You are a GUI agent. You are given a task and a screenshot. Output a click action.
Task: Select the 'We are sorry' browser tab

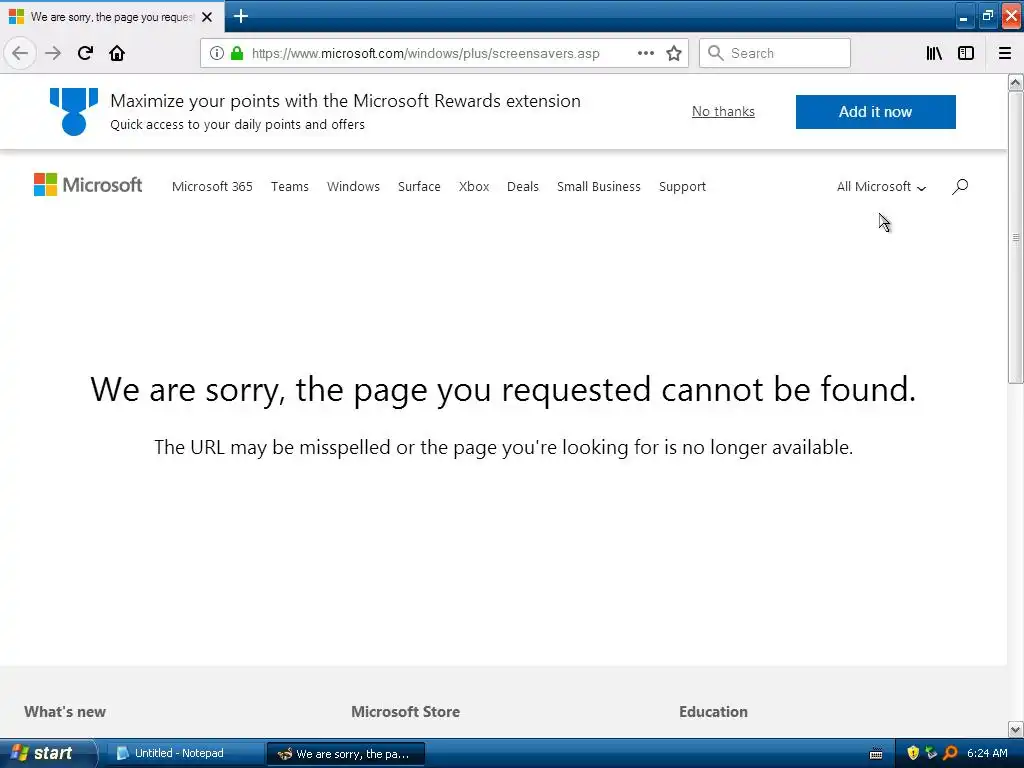(x=112, y=17)
